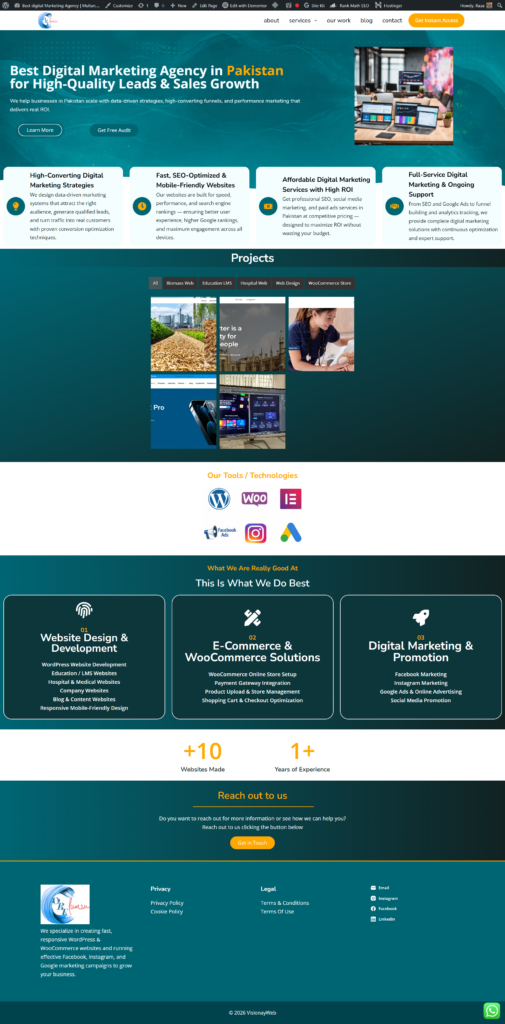Open the Terms & Conditions footer link
505x1024 pixels.
(285, 903)
